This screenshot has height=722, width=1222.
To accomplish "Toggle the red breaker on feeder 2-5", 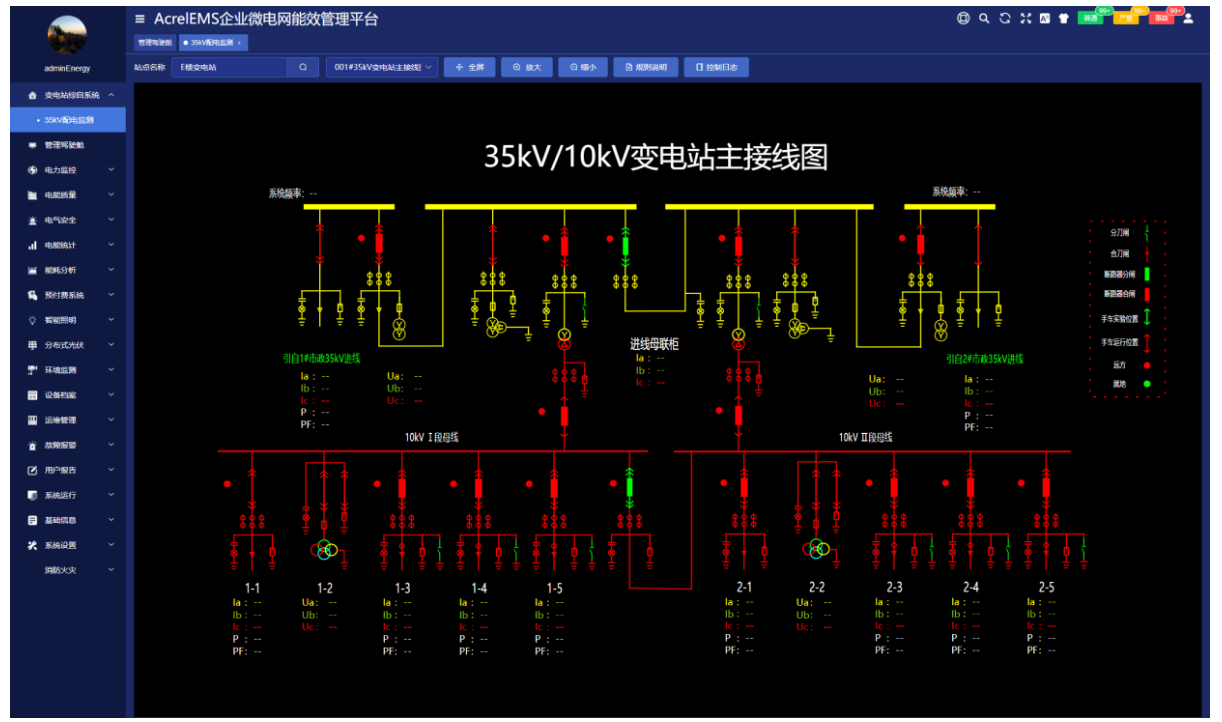I will coord(1046,487).
